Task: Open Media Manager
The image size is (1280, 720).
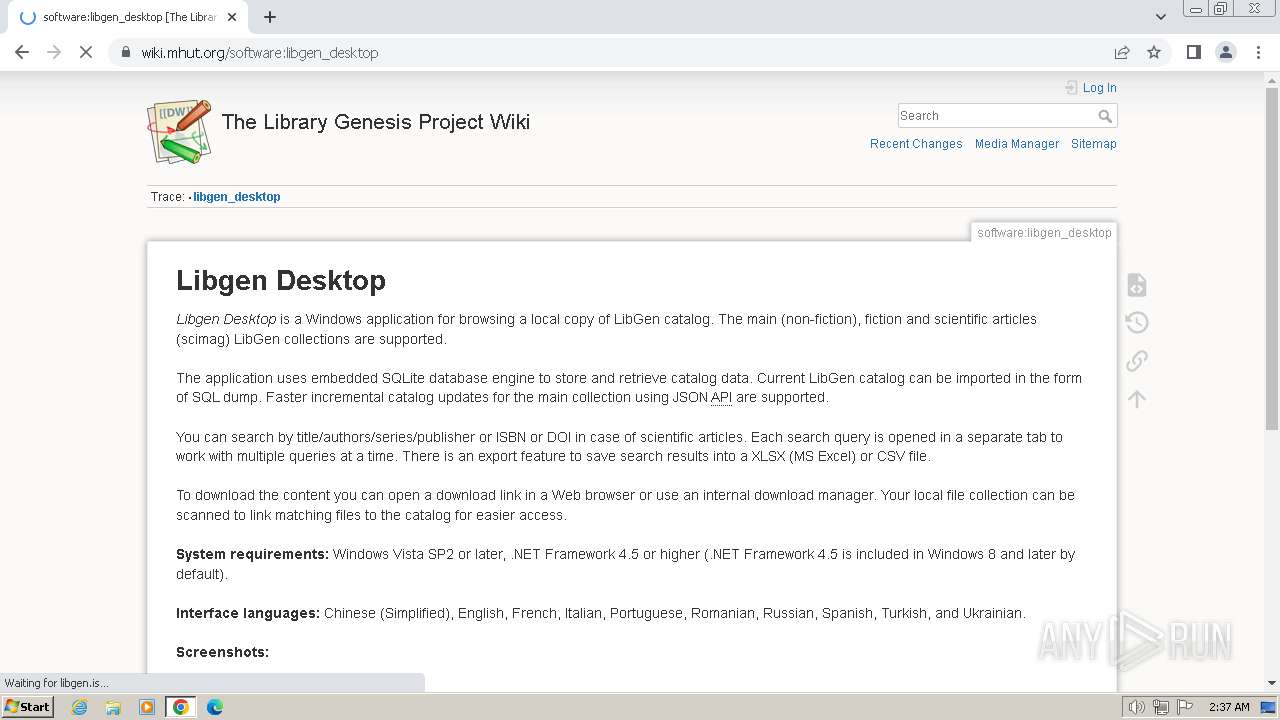Action: click(x=1017, y=144)
